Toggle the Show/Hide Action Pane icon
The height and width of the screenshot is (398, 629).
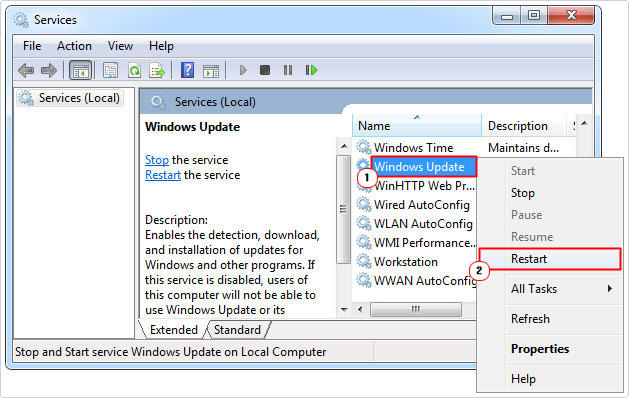(x=211, y=71)
